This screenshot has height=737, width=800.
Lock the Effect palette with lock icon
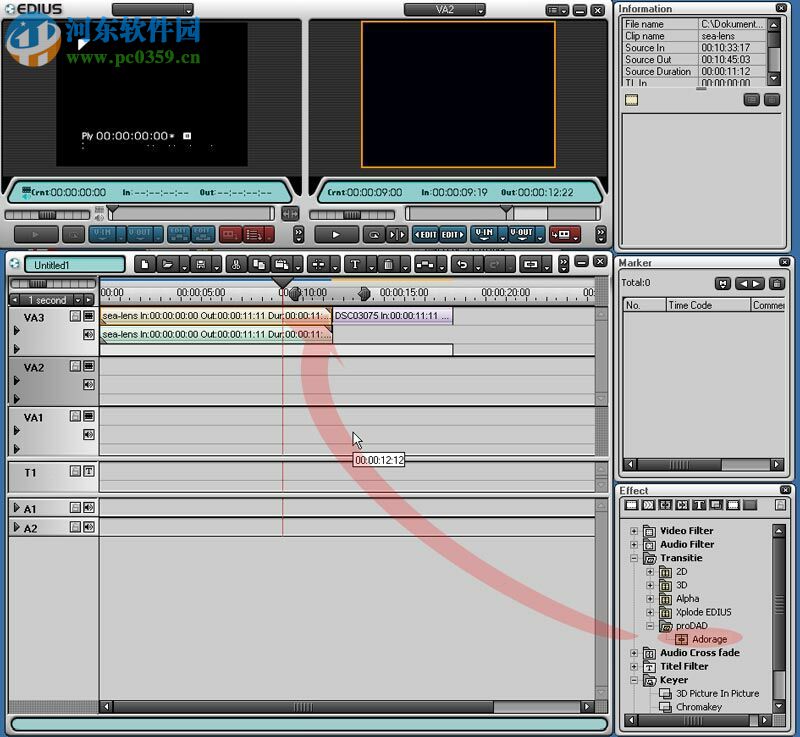[x=780, y=505]
